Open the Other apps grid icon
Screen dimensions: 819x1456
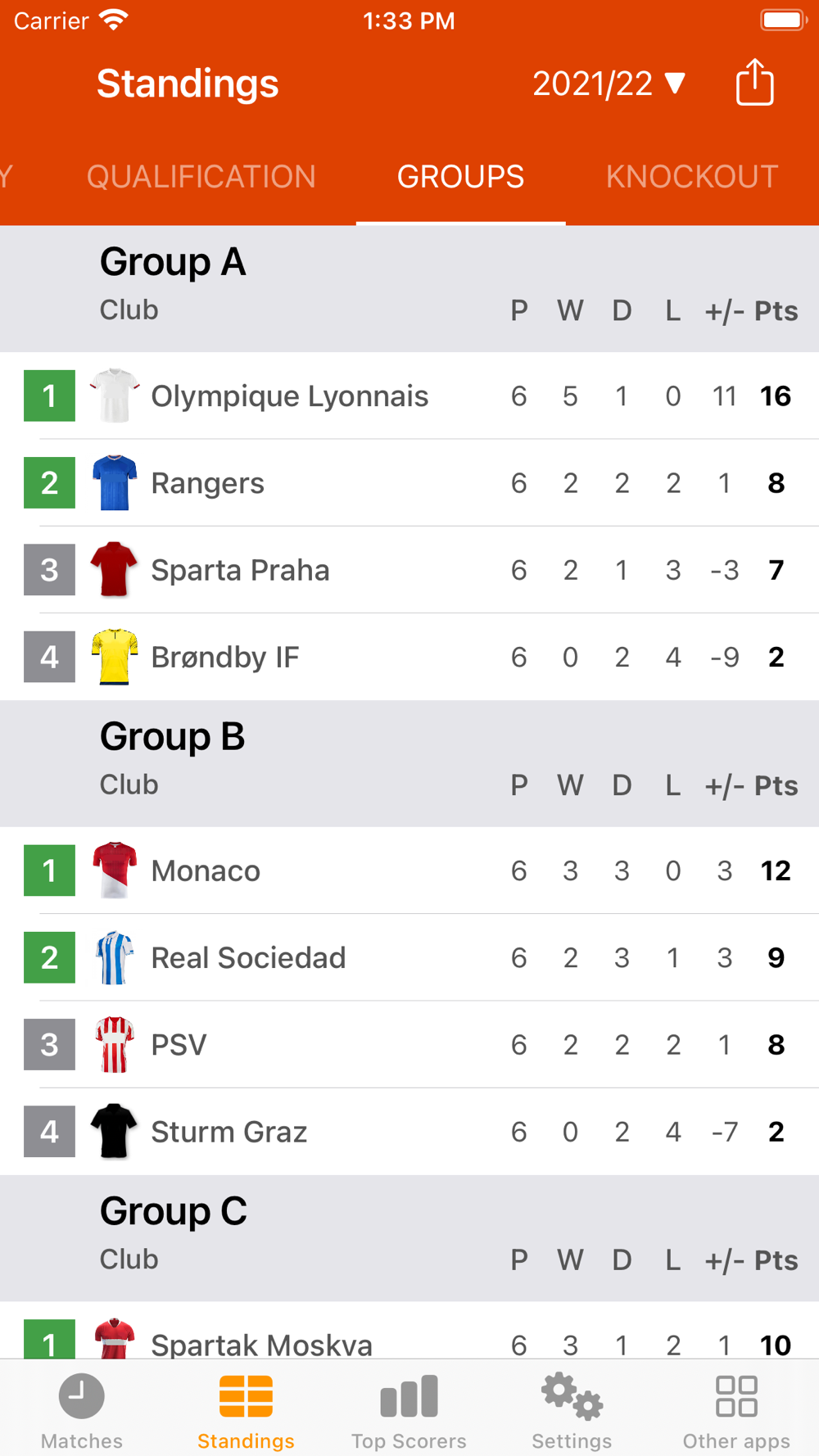pos(736,1395)
